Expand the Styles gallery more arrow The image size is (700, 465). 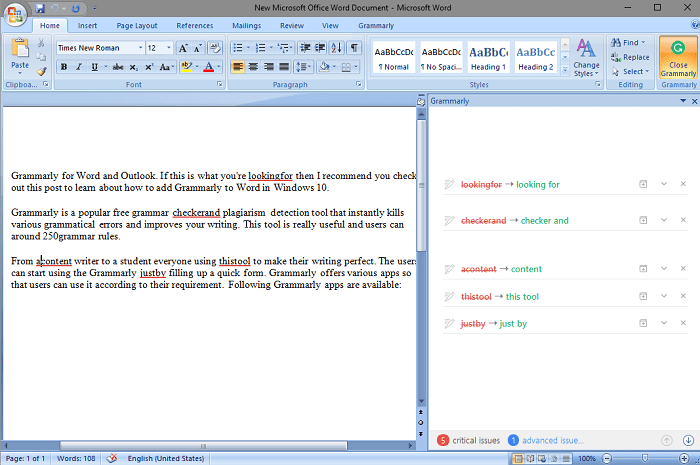pos(565,70)
